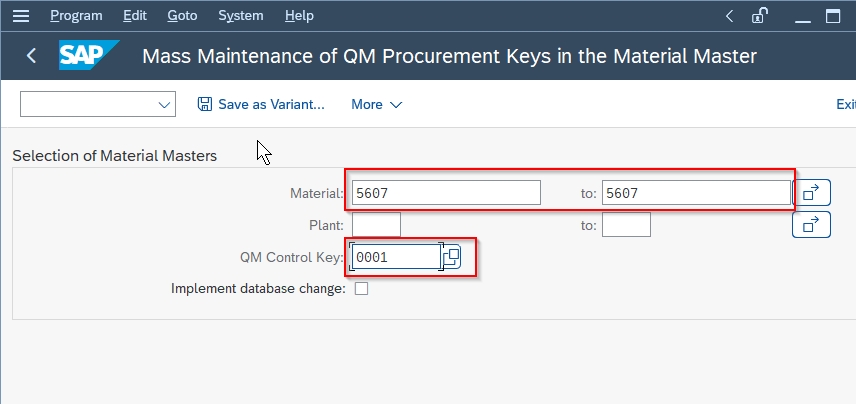Expand the command field dropdown
Image resolution: width=856 pixels, height=404 pixels.
click(x=165, y=104)
